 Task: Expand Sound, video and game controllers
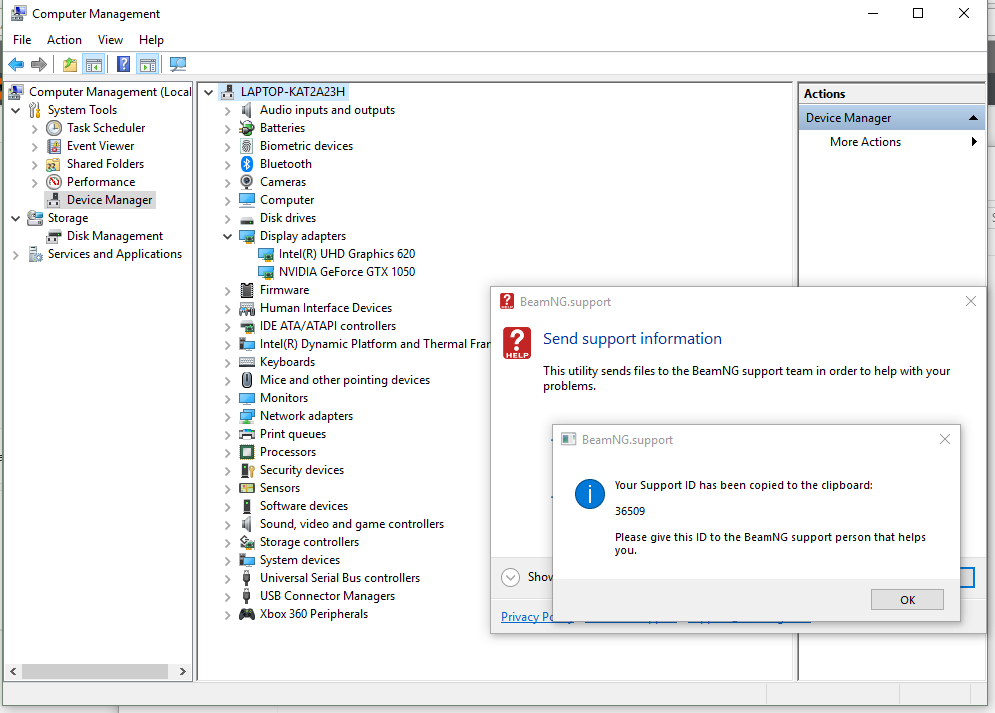coord(227,525)
